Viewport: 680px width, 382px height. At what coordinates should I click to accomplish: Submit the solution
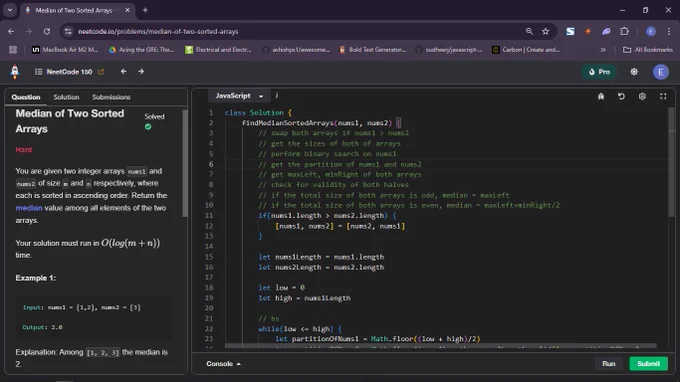(648, 364)
